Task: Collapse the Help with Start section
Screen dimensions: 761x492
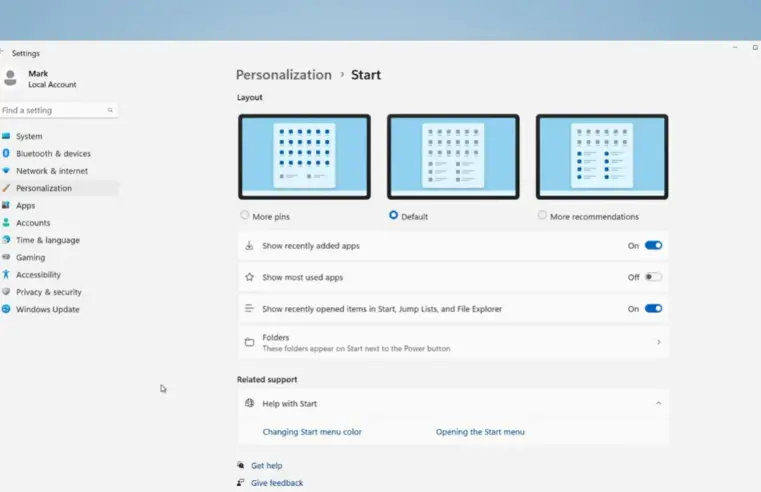Action: coord(658,403)
